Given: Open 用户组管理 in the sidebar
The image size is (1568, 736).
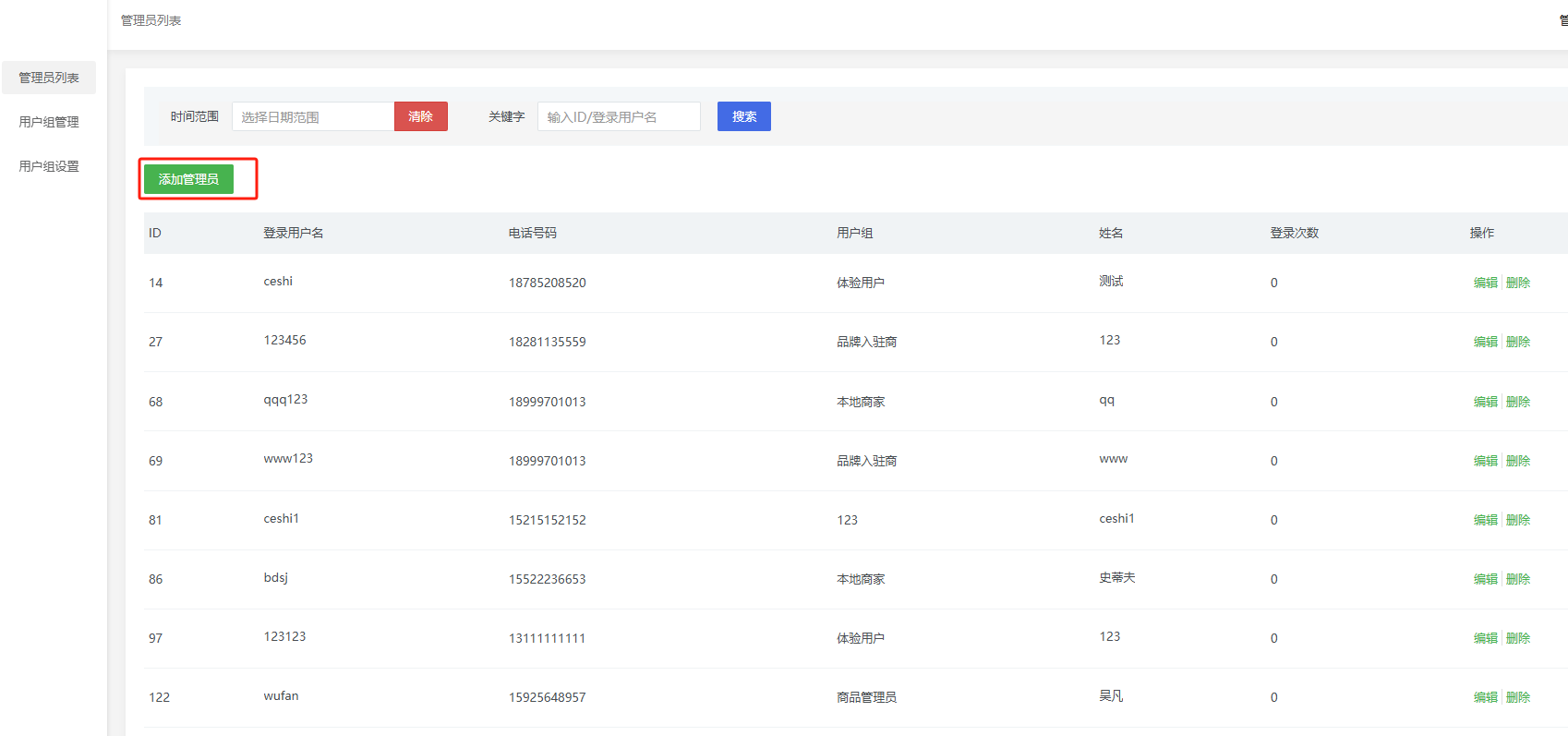Looking at the screenshot, I should (49, 122).
